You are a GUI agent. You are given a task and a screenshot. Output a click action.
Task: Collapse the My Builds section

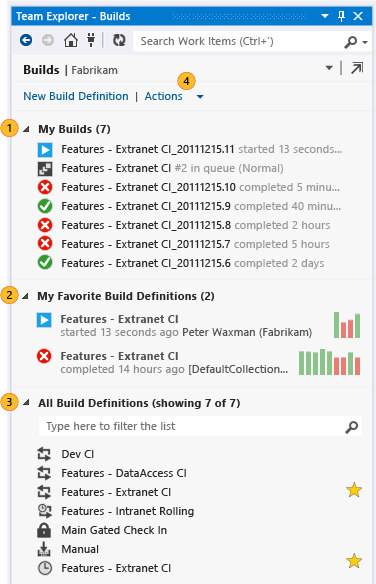coord(26,129)
